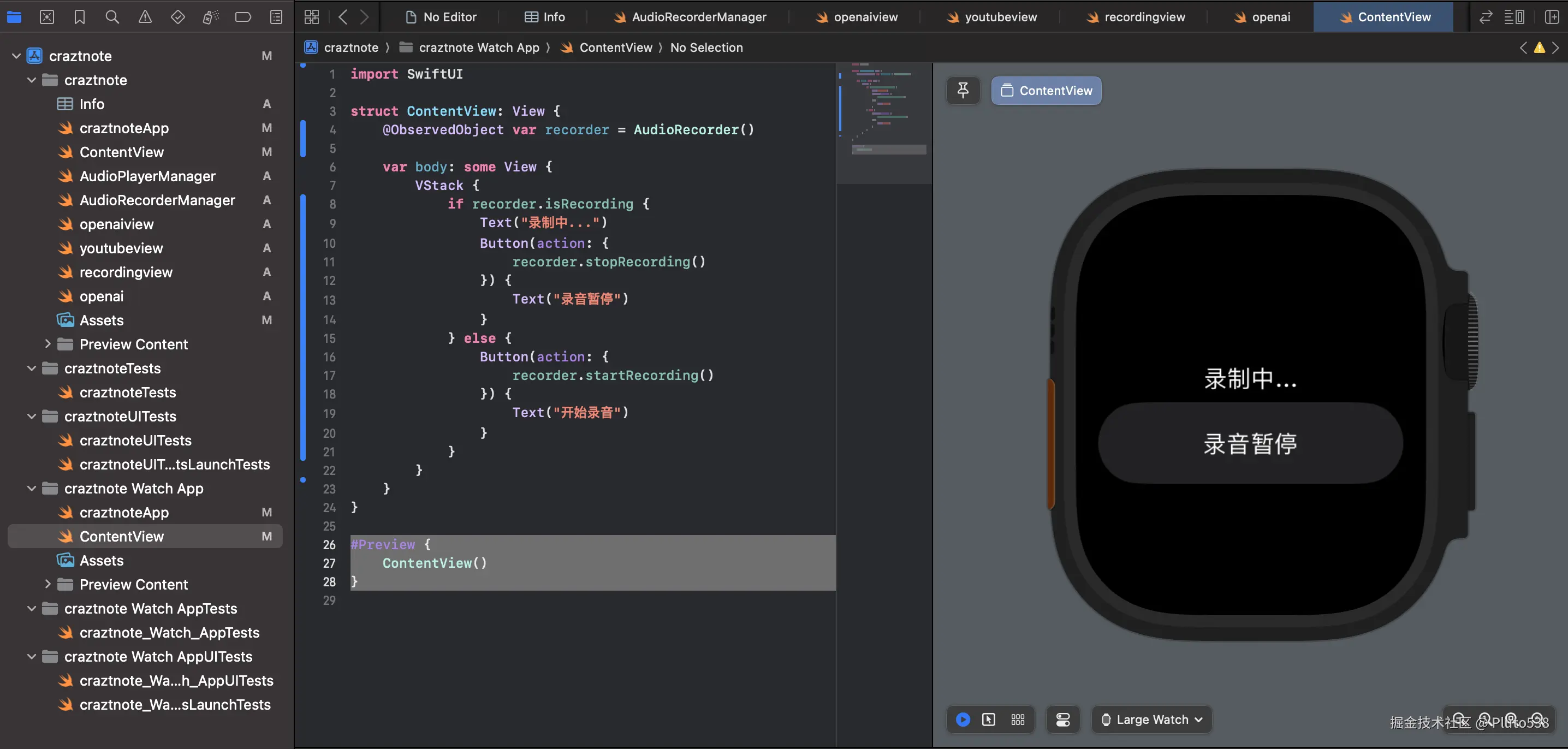Open the Breakpoint navigator icon

[243, 17]
